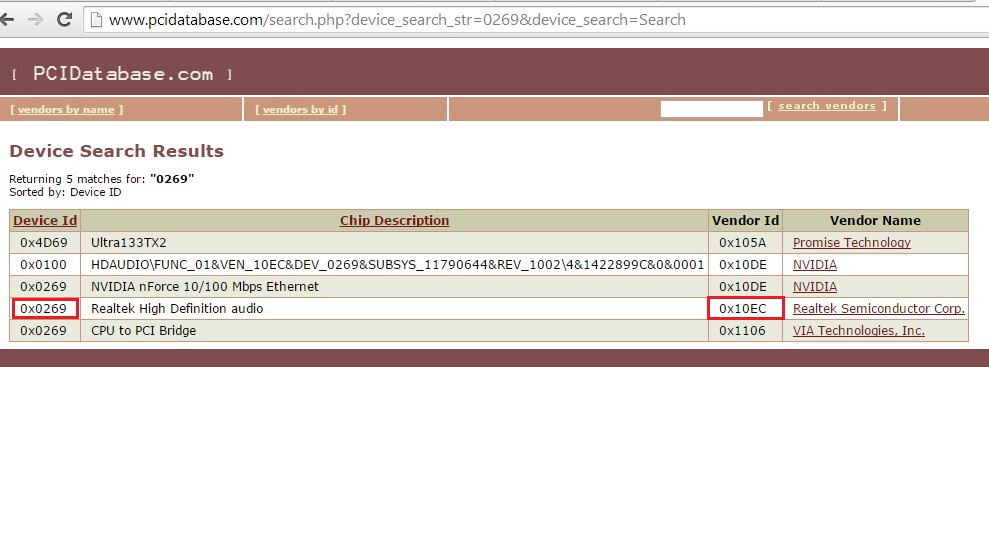Click the page icon in the address bar
989x553 pixels.
(x=97, y=20)
